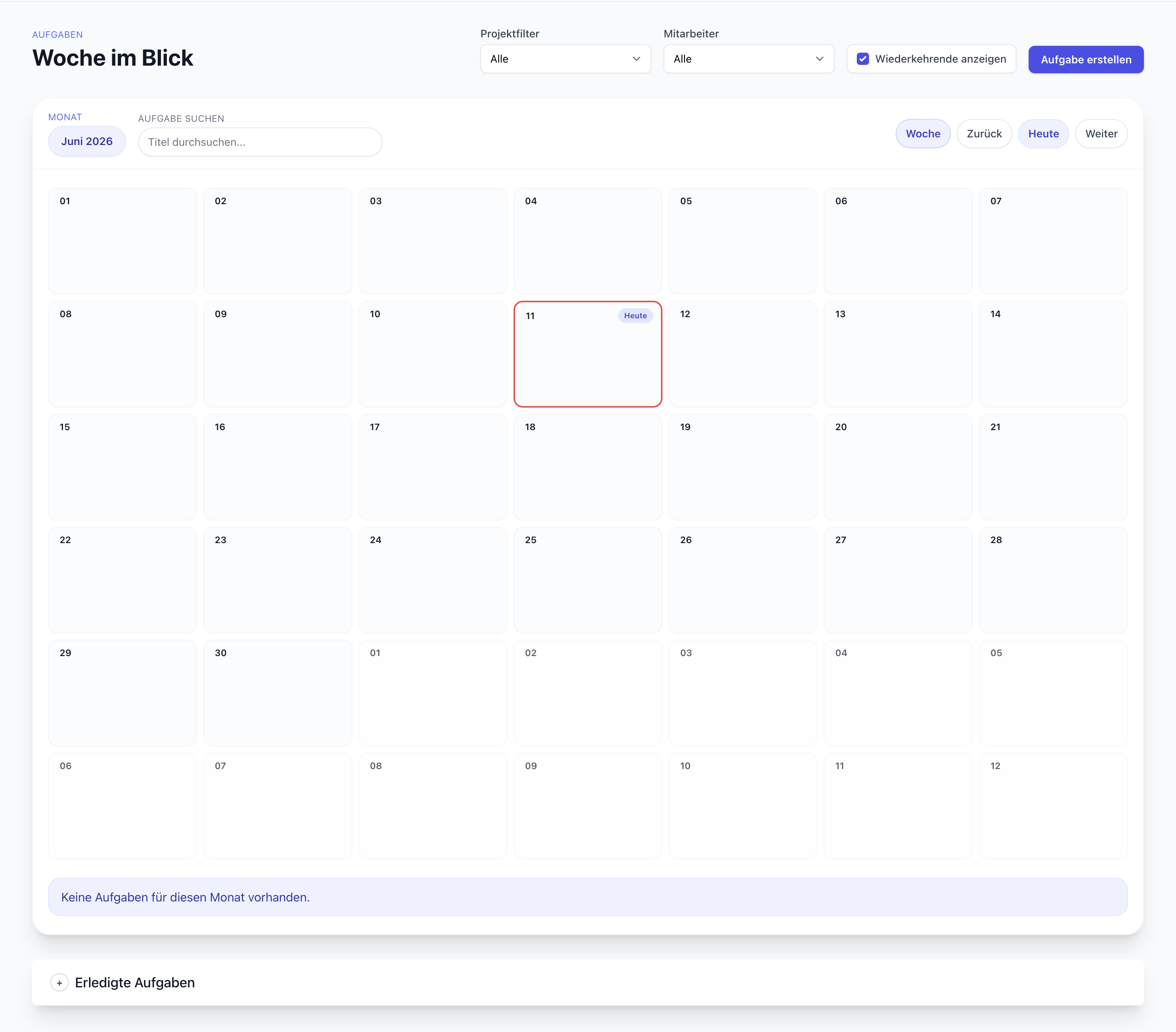Open the Juni 2026 month selector
This screenshot has height=1032, width=1176.
click(x=87, y=142)
